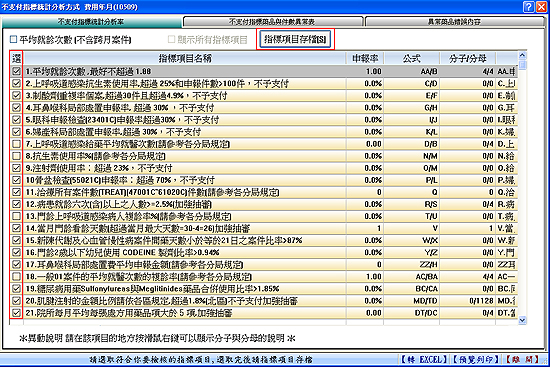Click scroll up arrow of the indicator list

522,55
